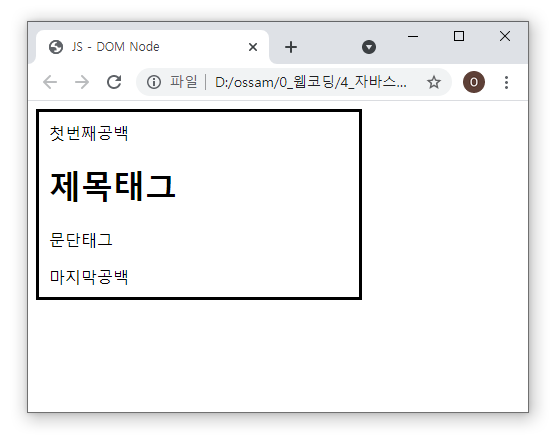Open Chrome's three-dot menu
The width and height of the screenshot is (558, 441).
[x=506, y=82]
